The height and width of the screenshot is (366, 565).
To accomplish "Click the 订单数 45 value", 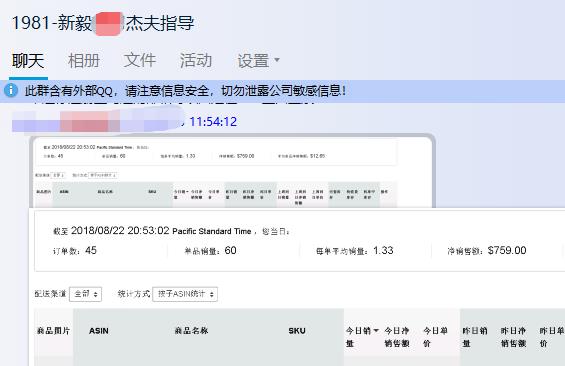I will click(91, 250).
